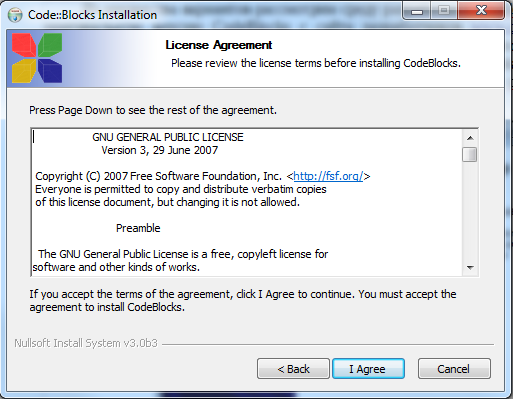Click I Agree to accept the license
Image resolution: width=513 pixels, height=399 pixels.
(x=368, y=369)
